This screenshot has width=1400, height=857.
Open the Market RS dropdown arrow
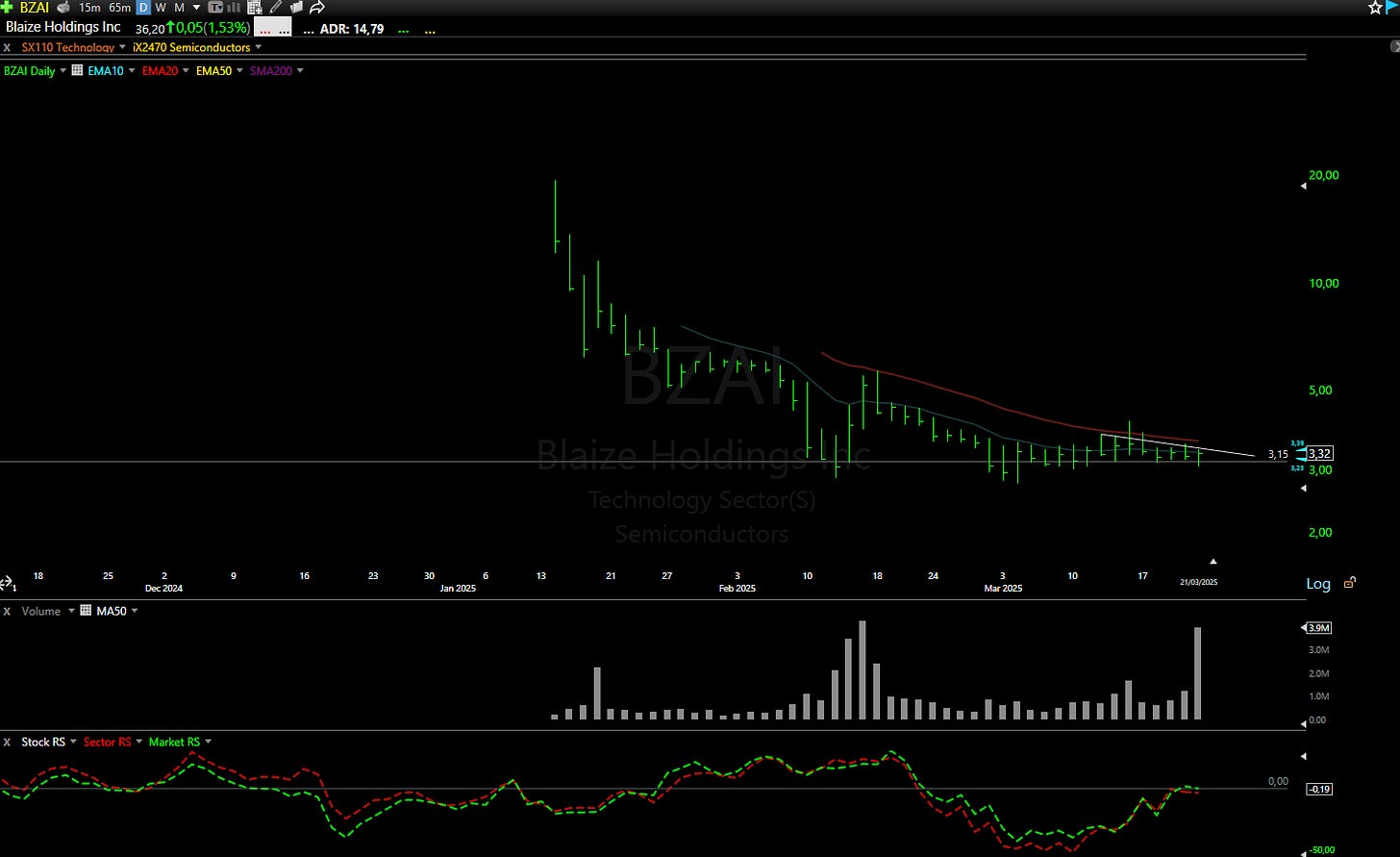[208, 742]
